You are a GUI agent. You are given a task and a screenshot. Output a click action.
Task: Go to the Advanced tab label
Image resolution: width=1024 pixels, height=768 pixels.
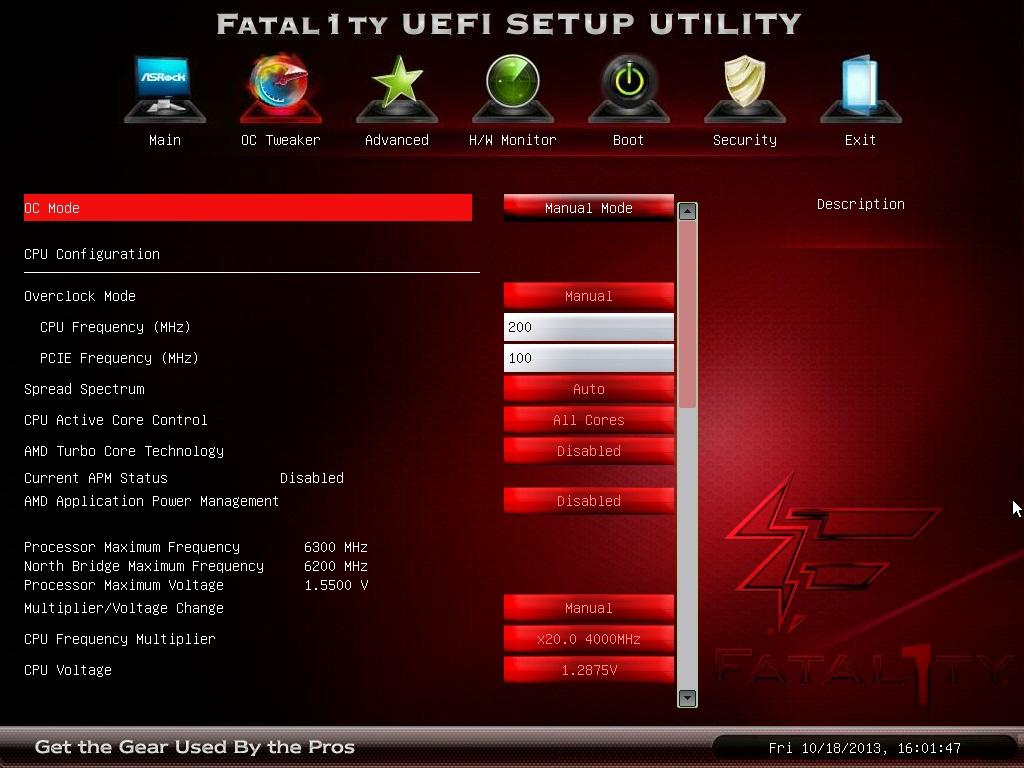click(397, 140)
